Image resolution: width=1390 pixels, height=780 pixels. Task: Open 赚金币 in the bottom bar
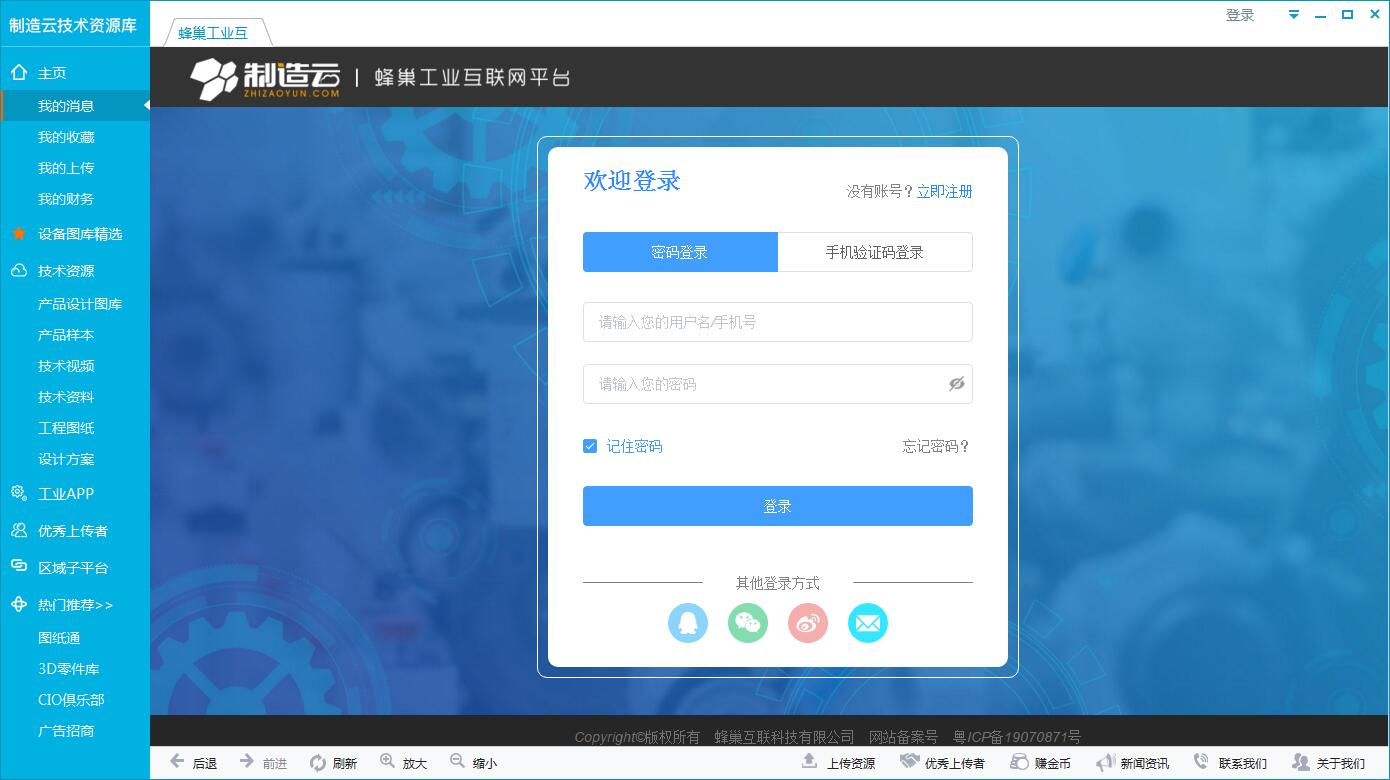(1041, 763)
